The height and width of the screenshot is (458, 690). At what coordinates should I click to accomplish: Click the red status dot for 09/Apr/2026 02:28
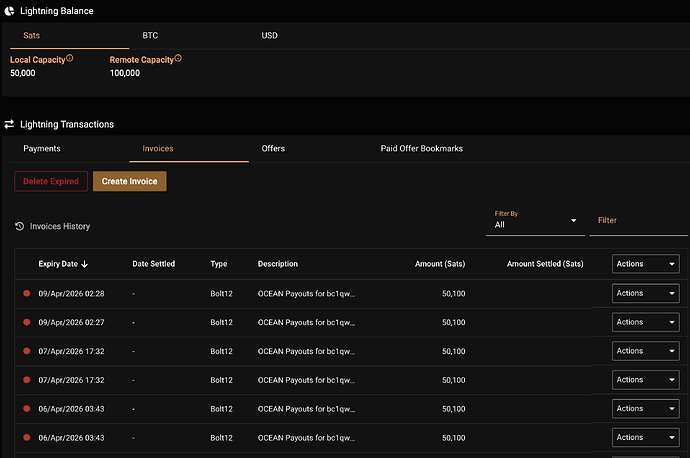tap(27, 293)
